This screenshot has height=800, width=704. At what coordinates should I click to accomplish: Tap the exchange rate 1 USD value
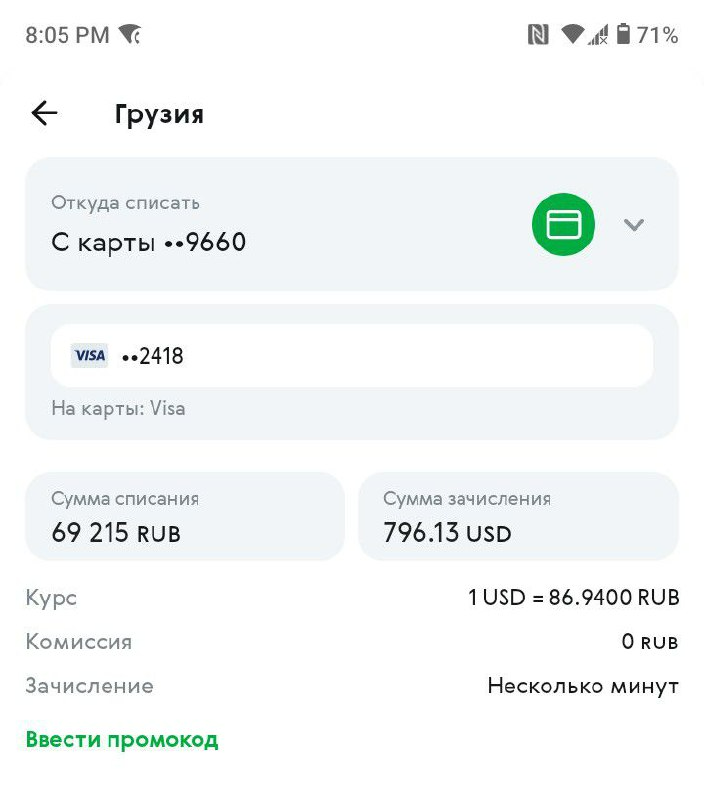coord(573,598)
